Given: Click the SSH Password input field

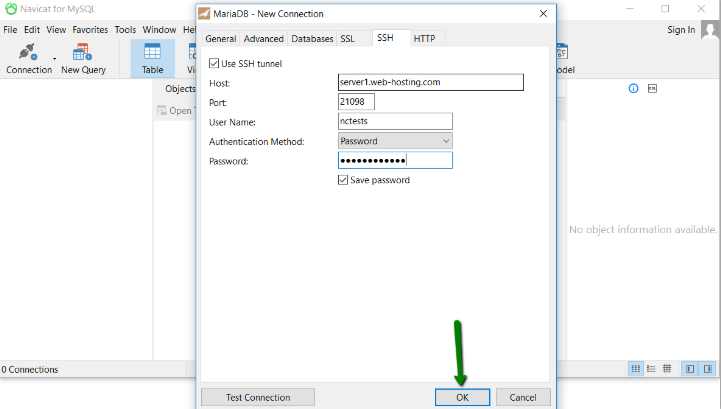Looking at the screenshot, I should pyautogui.click(x=395, y=160).
